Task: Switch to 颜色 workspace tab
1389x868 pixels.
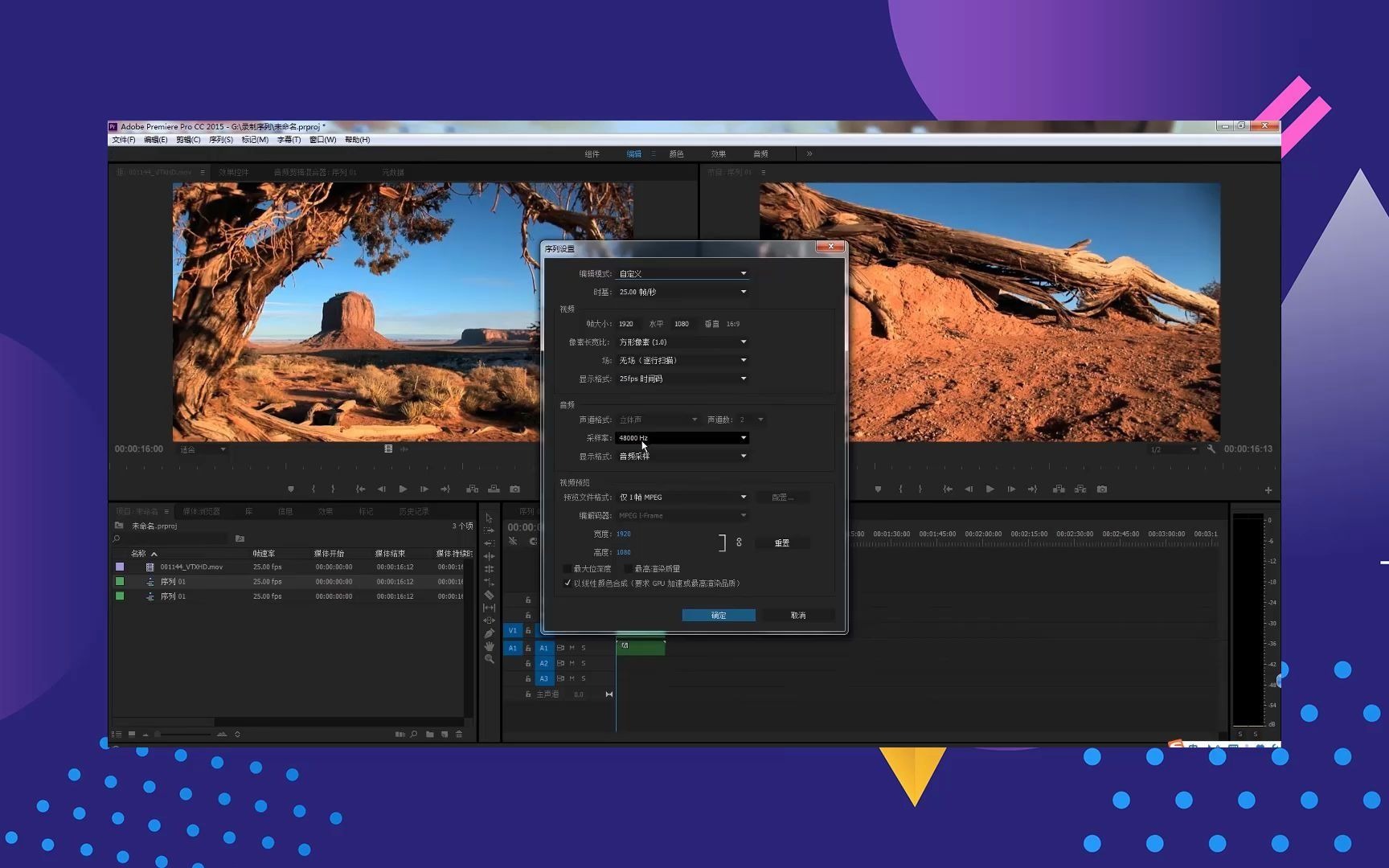Action: [677, 154]
